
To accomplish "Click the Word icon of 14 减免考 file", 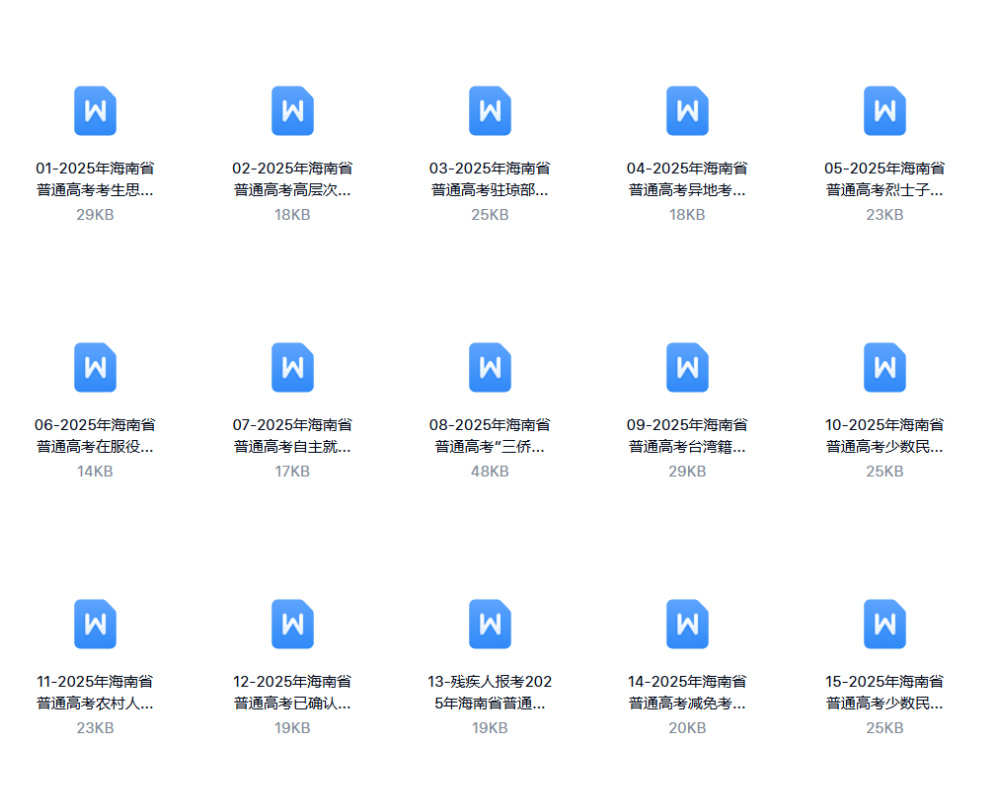I will point(687,624).
